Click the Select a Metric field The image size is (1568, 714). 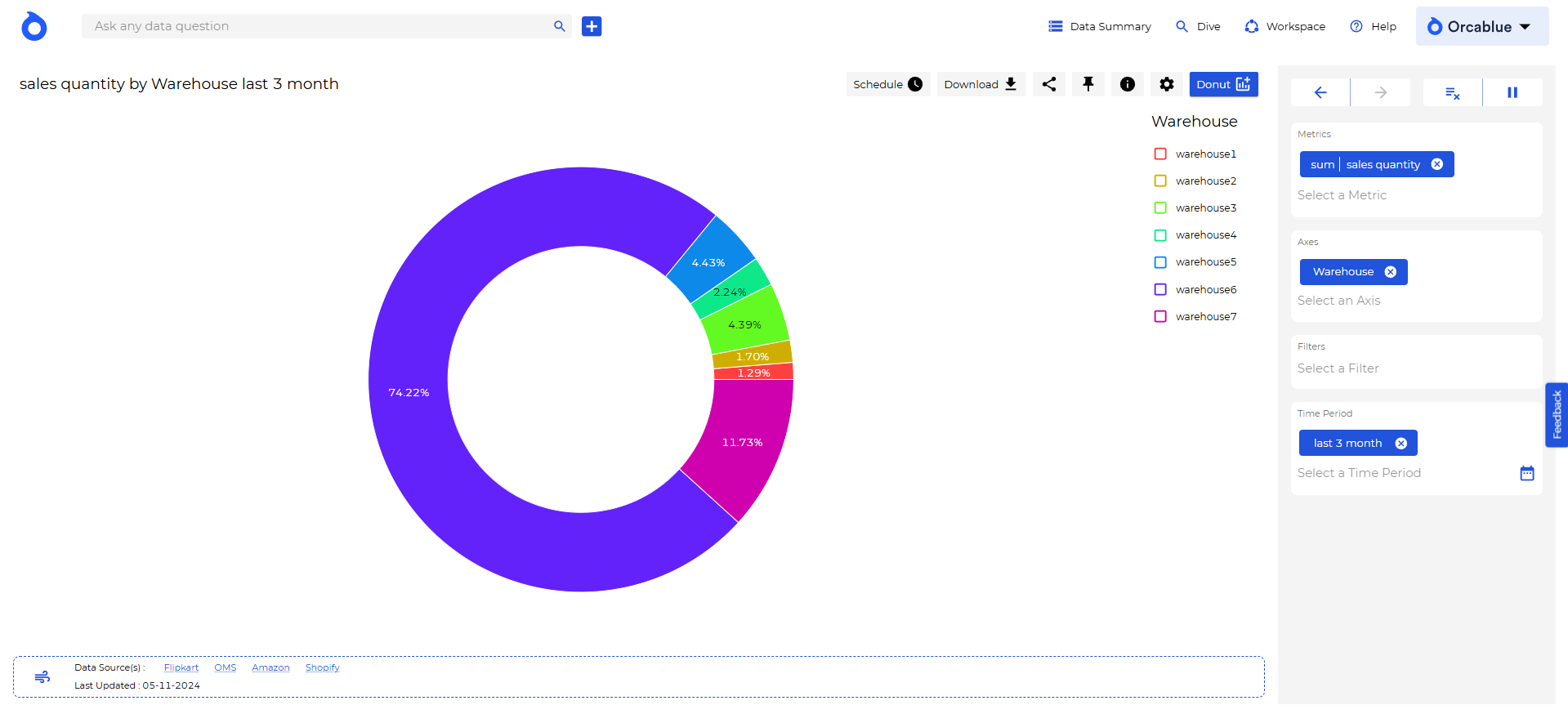[x=1417, y=195]
